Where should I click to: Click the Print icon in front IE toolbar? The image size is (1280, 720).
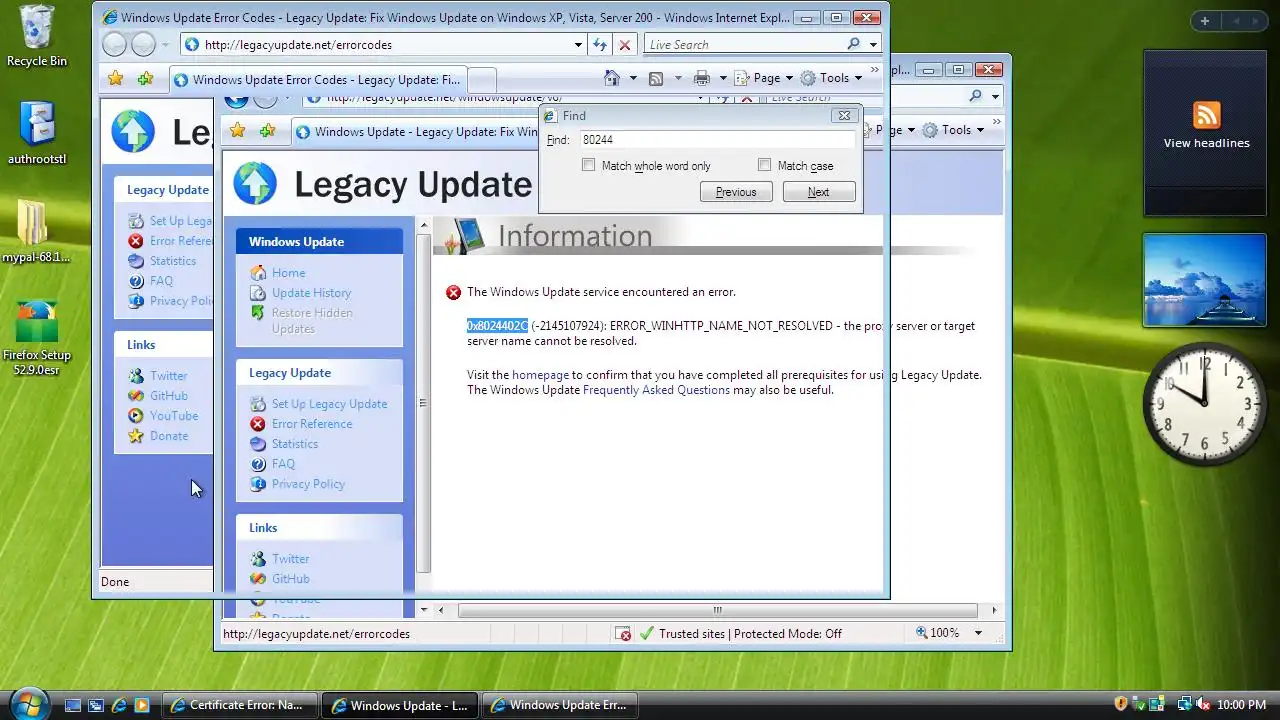point(702,78)
